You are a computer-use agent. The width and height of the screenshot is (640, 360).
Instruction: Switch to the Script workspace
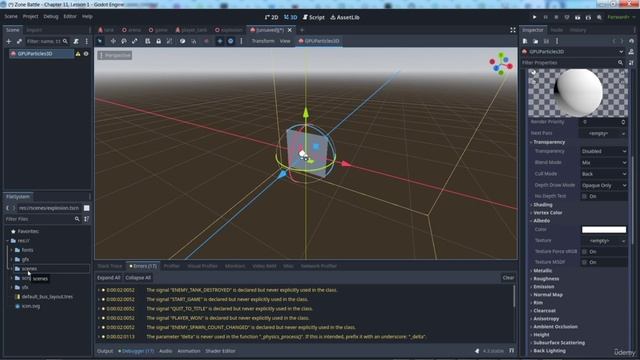314,17
